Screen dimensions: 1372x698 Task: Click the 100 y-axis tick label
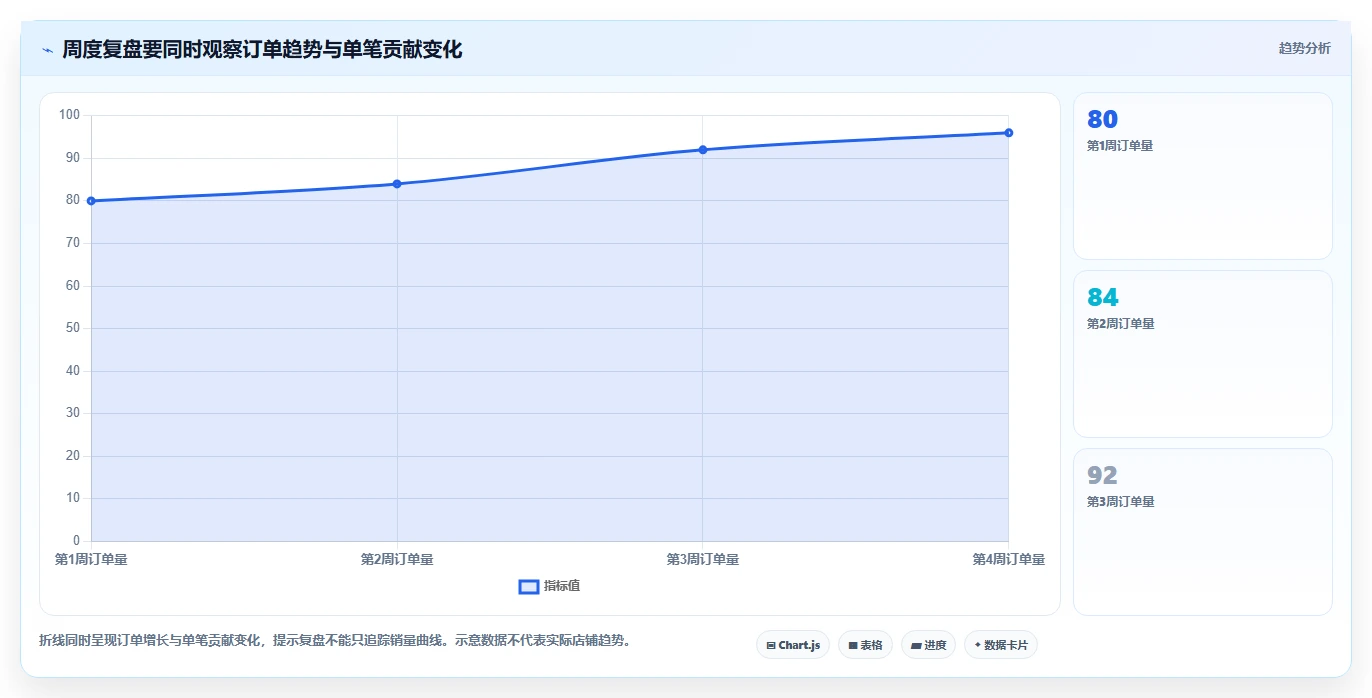point(69,115)
